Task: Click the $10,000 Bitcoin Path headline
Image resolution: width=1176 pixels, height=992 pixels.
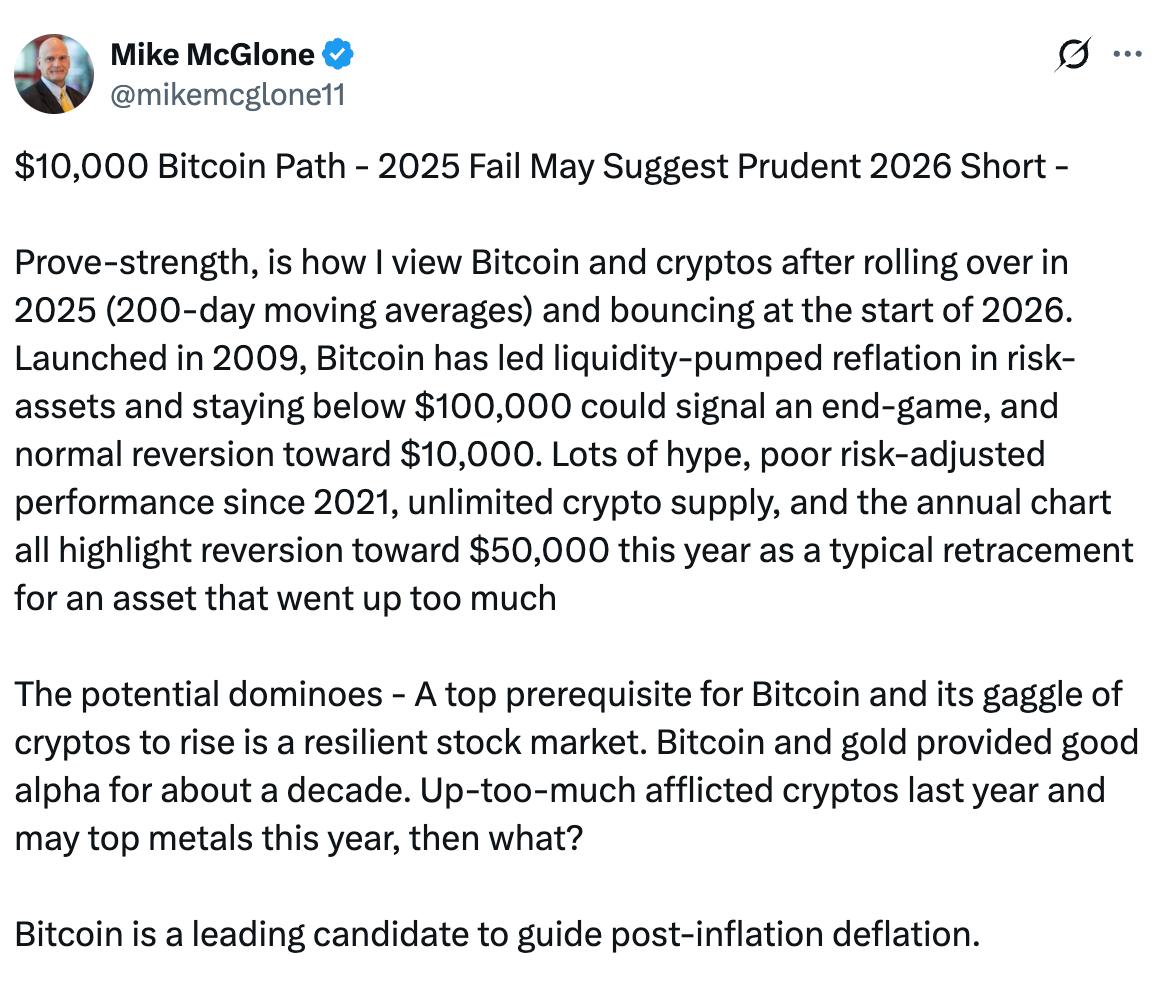Action: 540,166
